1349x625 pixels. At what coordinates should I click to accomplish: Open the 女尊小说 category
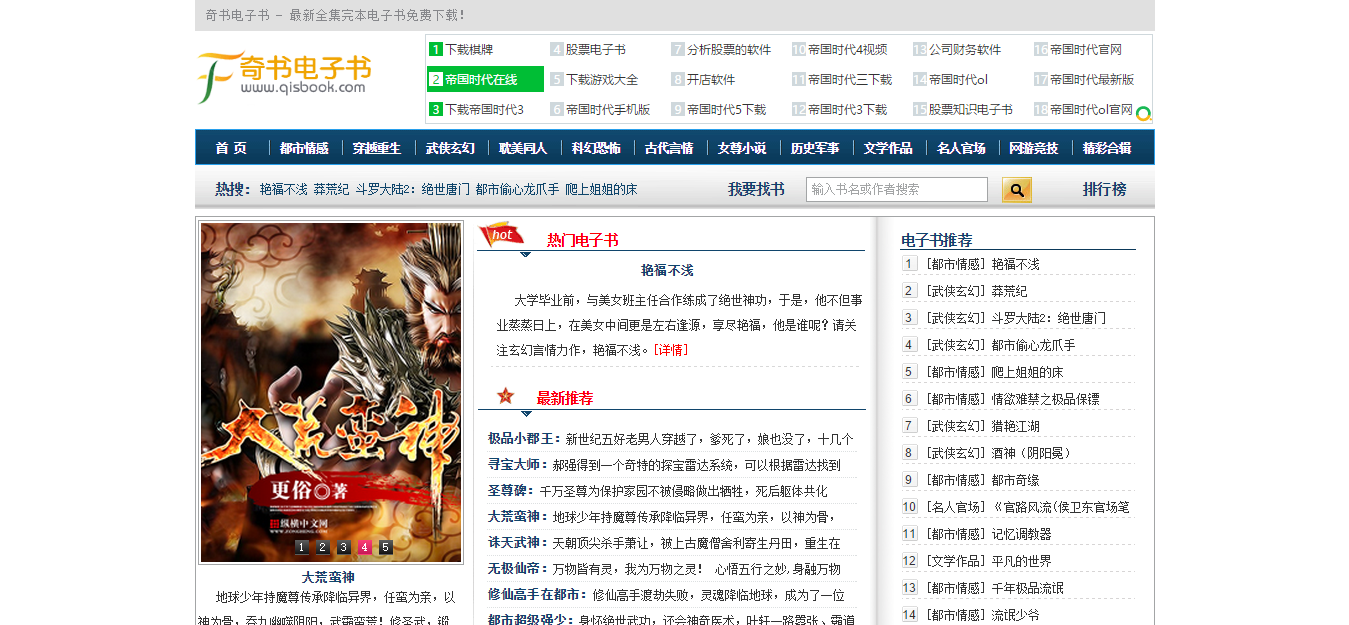pyautogui.click(x=742, y=148)
